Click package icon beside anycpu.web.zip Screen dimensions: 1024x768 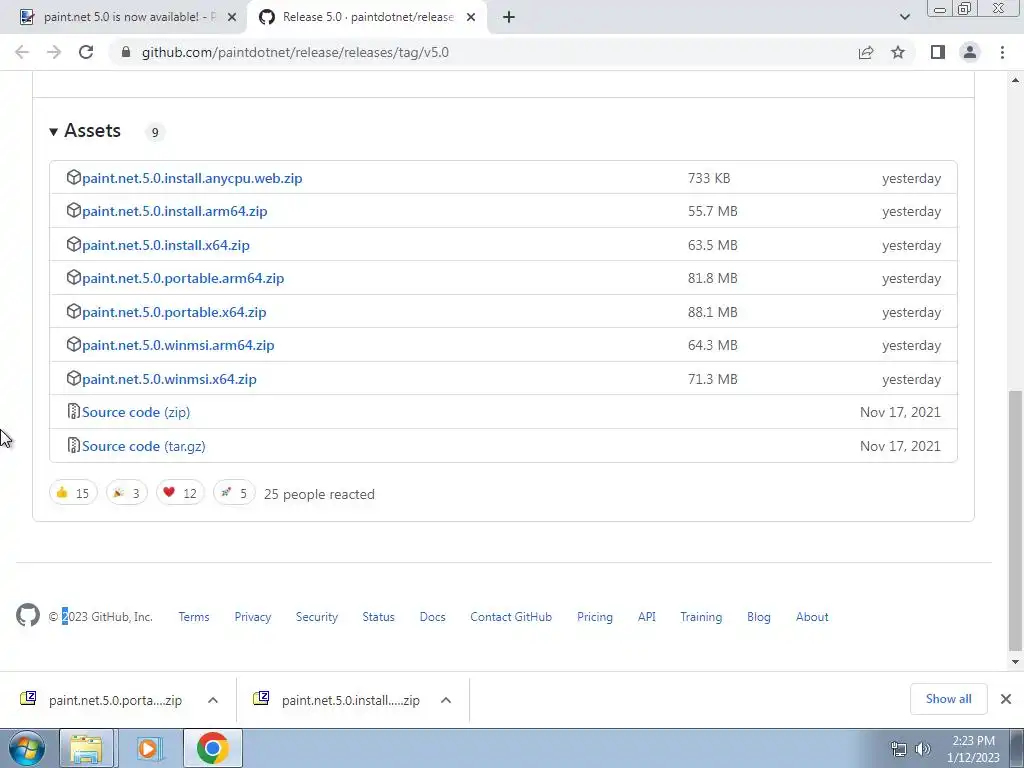coord(74,177)
